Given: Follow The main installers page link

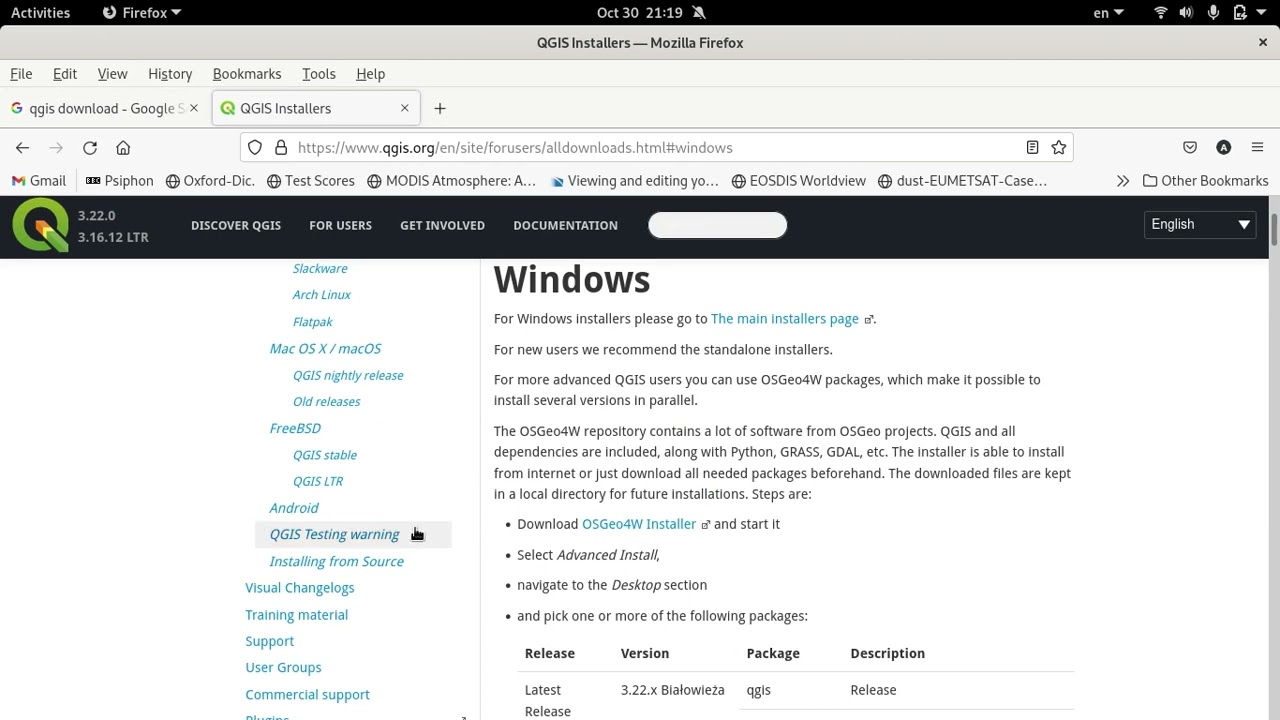Looking at the screenshot, I should (x=785, y=319).
